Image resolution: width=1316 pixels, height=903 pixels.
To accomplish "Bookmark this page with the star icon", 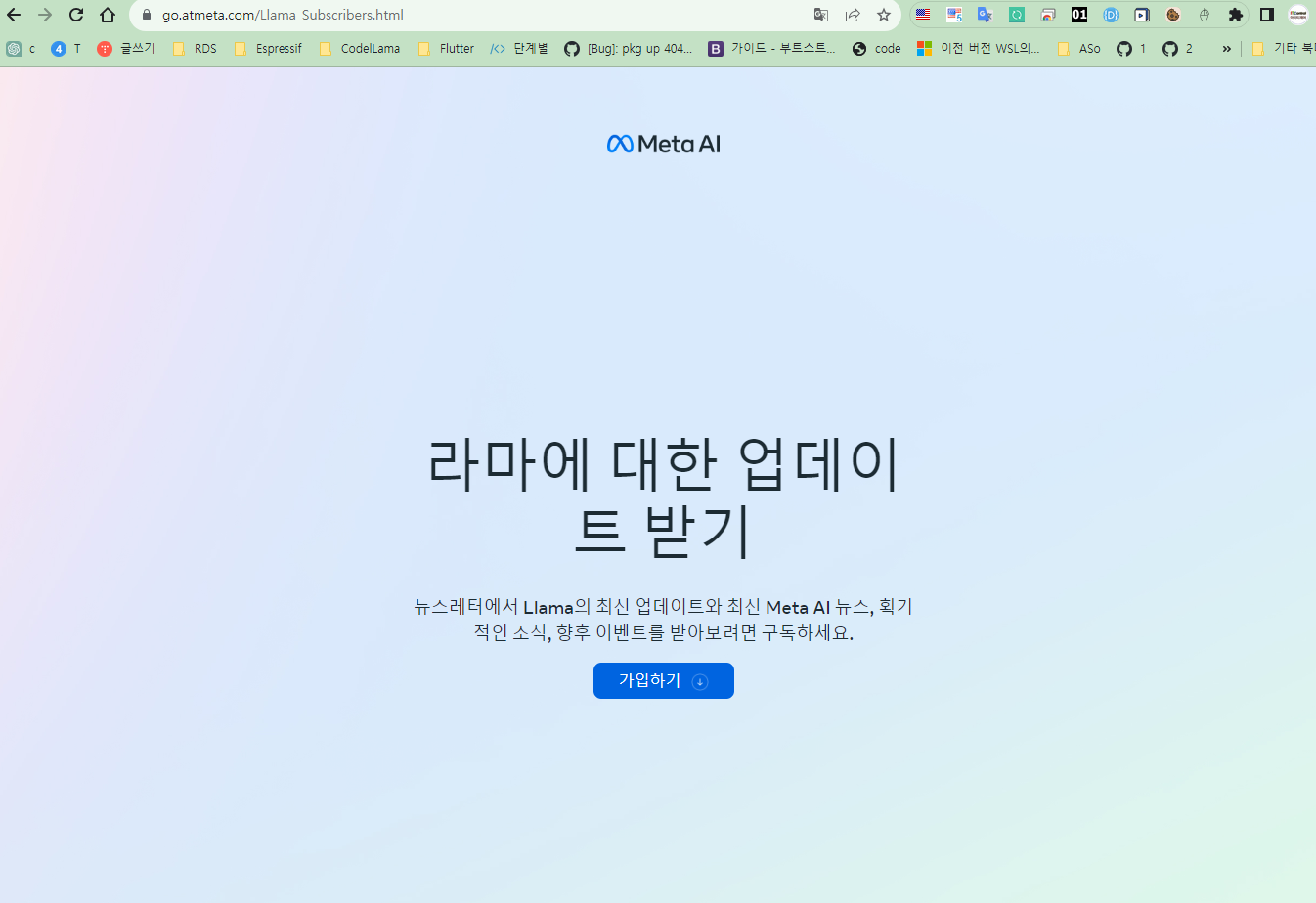I will point(884,15).
